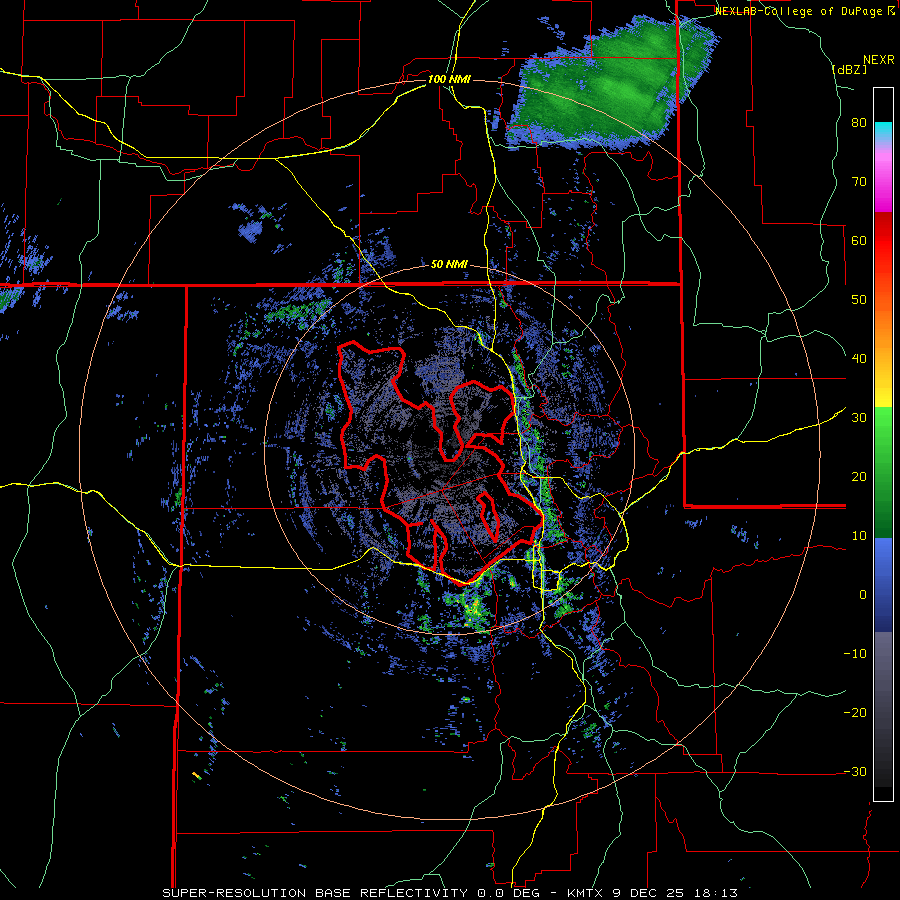Click the 30 value on the dBZ scale
This screenshot has height=900, width=900.
click(x=859, y=417)
